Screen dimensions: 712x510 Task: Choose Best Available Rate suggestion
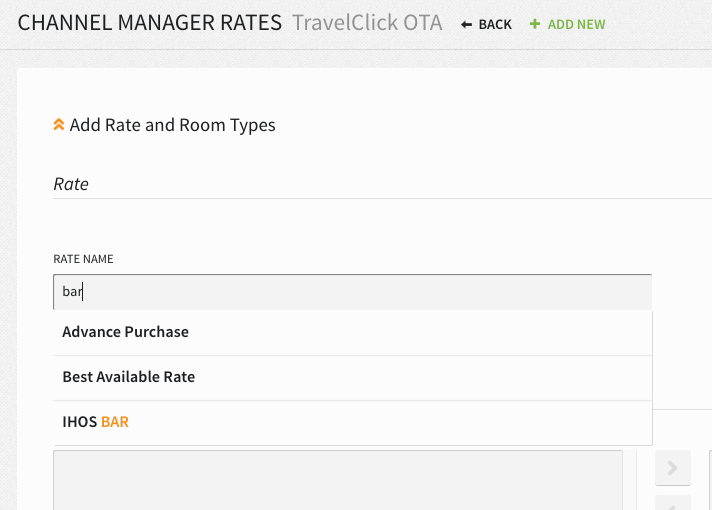352,377
